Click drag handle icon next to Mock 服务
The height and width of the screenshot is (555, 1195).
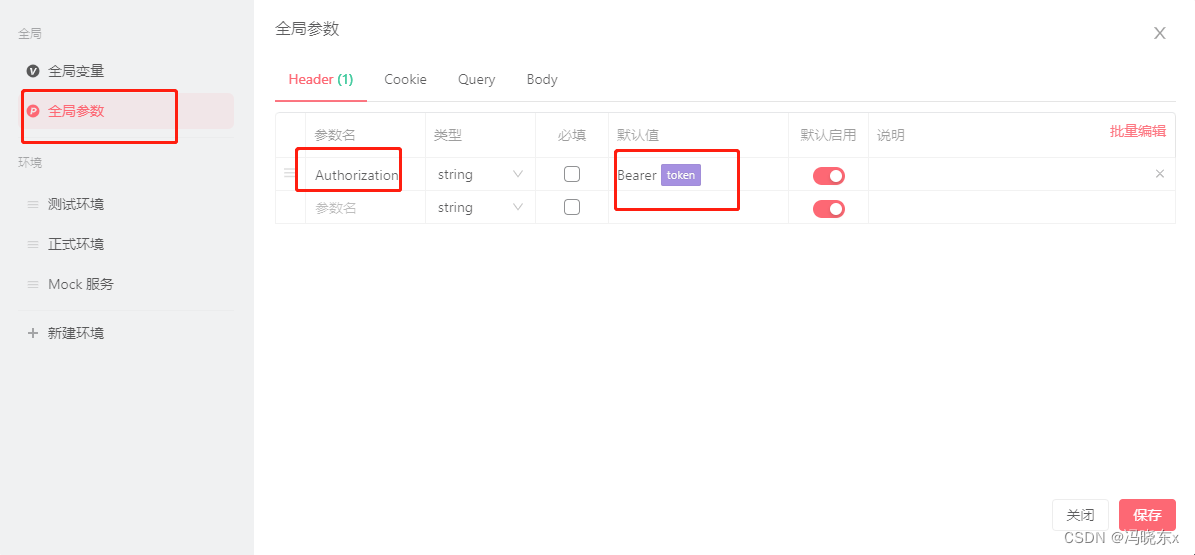point(33,284)
